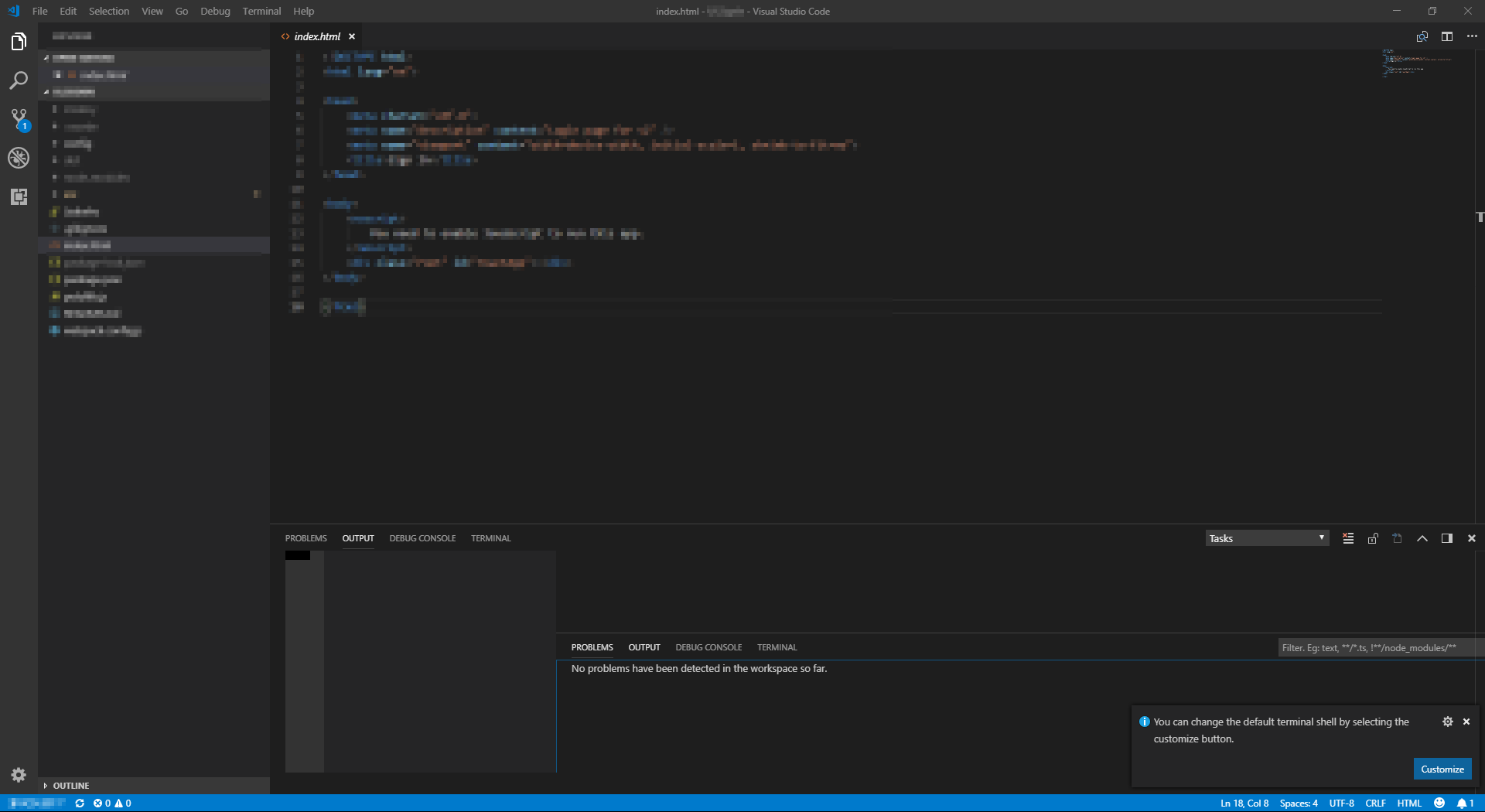Click the Open Log File icon
1485x812 pixels.
pos(1398,538)
